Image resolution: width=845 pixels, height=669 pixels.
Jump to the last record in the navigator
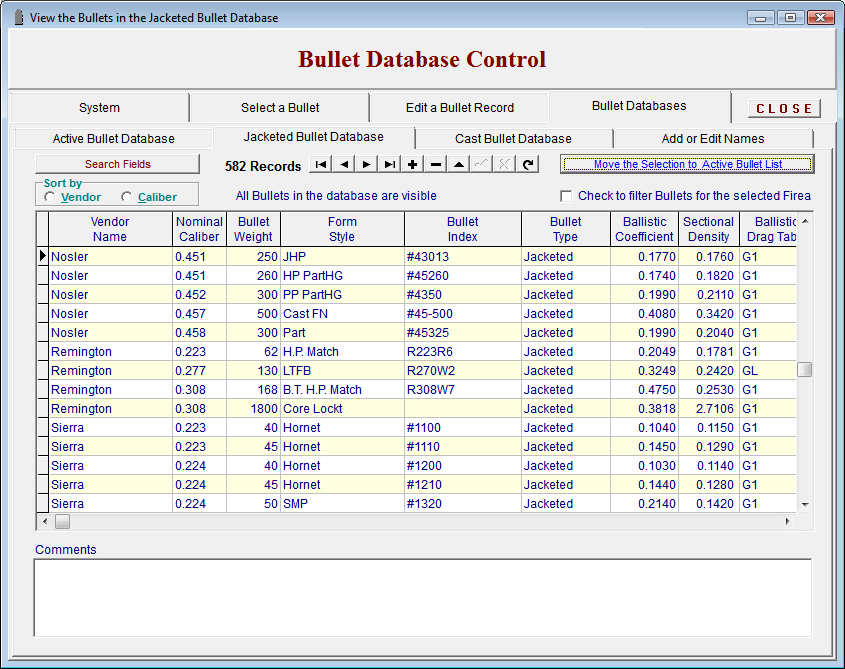click(x=390, y=164)
